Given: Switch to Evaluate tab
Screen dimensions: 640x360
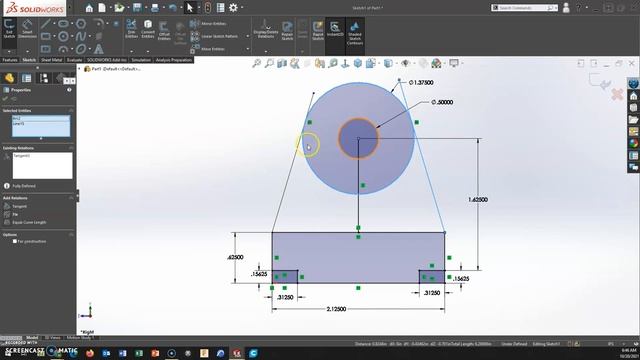Looking at the screenshot, I should (x=74, y=60).
